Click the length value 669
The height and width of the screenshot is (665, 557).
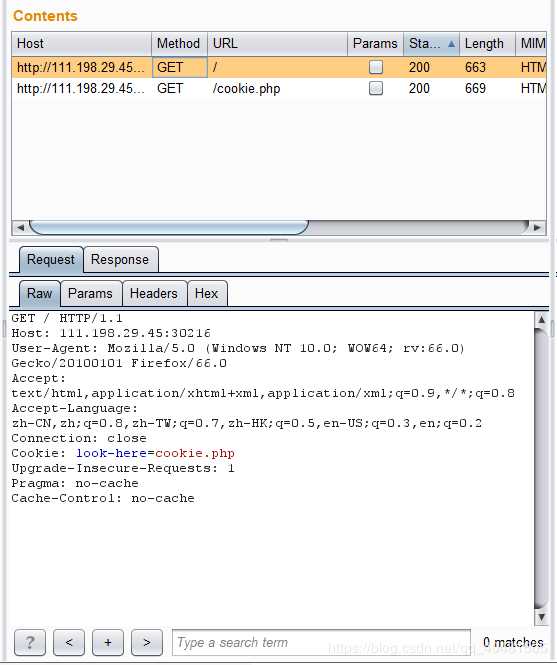(475, 88)
